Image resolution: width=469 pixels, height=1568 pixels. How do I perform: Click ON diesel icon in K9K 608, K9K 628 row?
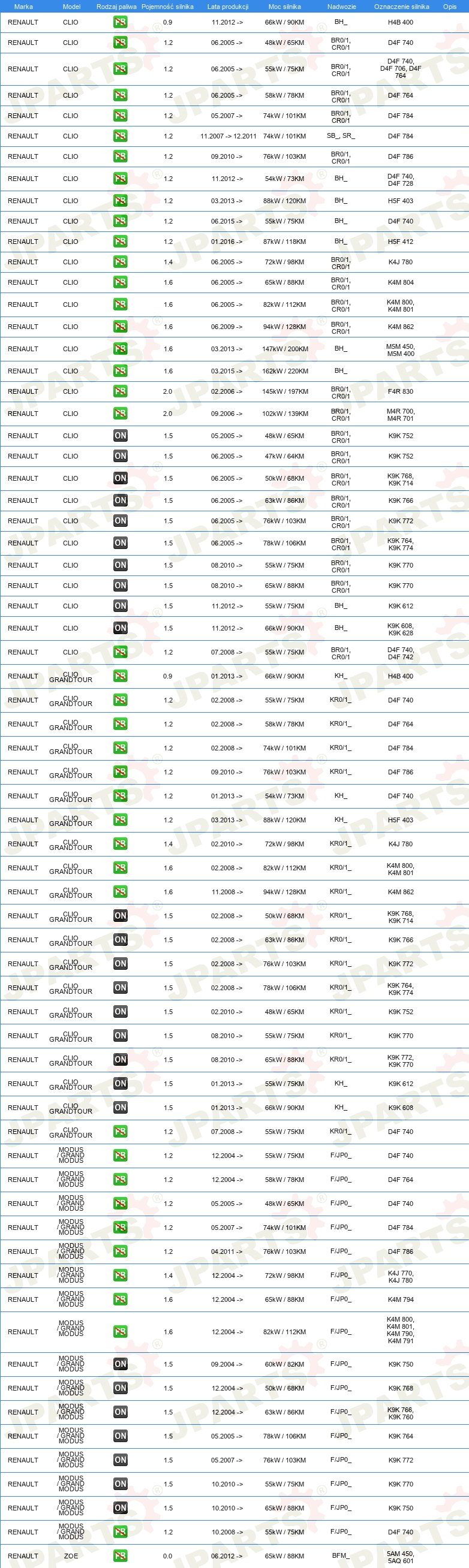[121, 628]
